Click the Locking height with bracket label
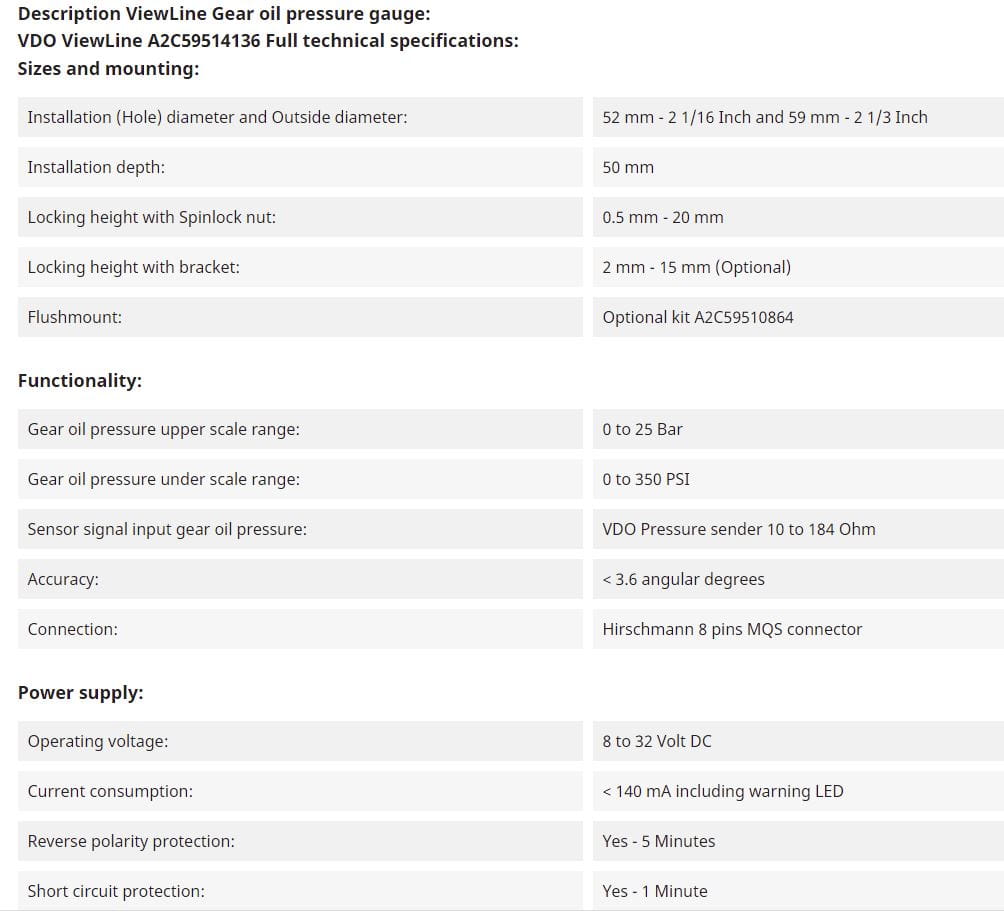This screenshot has width=1004, height=912. [133, 267]
